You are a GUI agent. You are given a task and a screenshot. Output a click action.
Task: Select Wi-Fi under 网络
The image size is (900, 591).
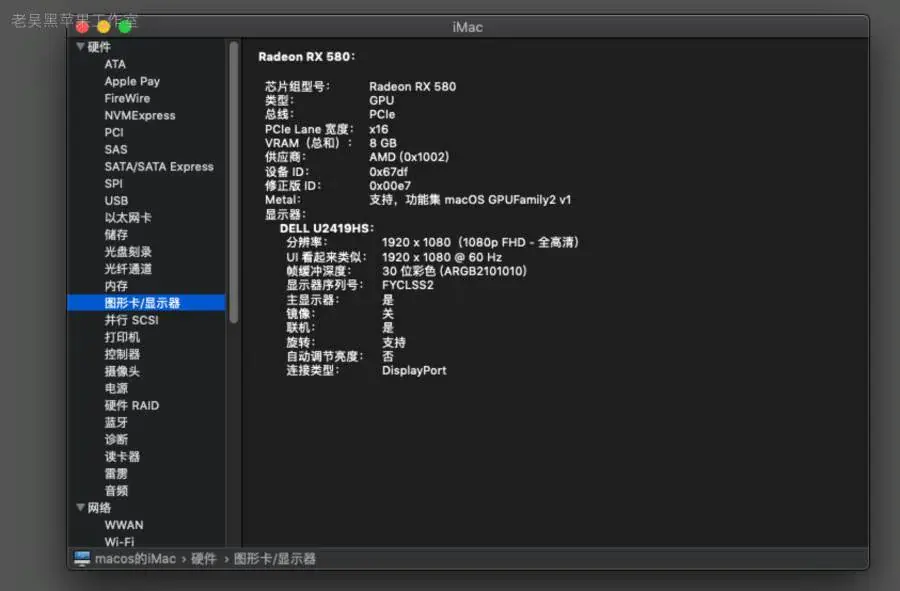click(x=119, y=541)
